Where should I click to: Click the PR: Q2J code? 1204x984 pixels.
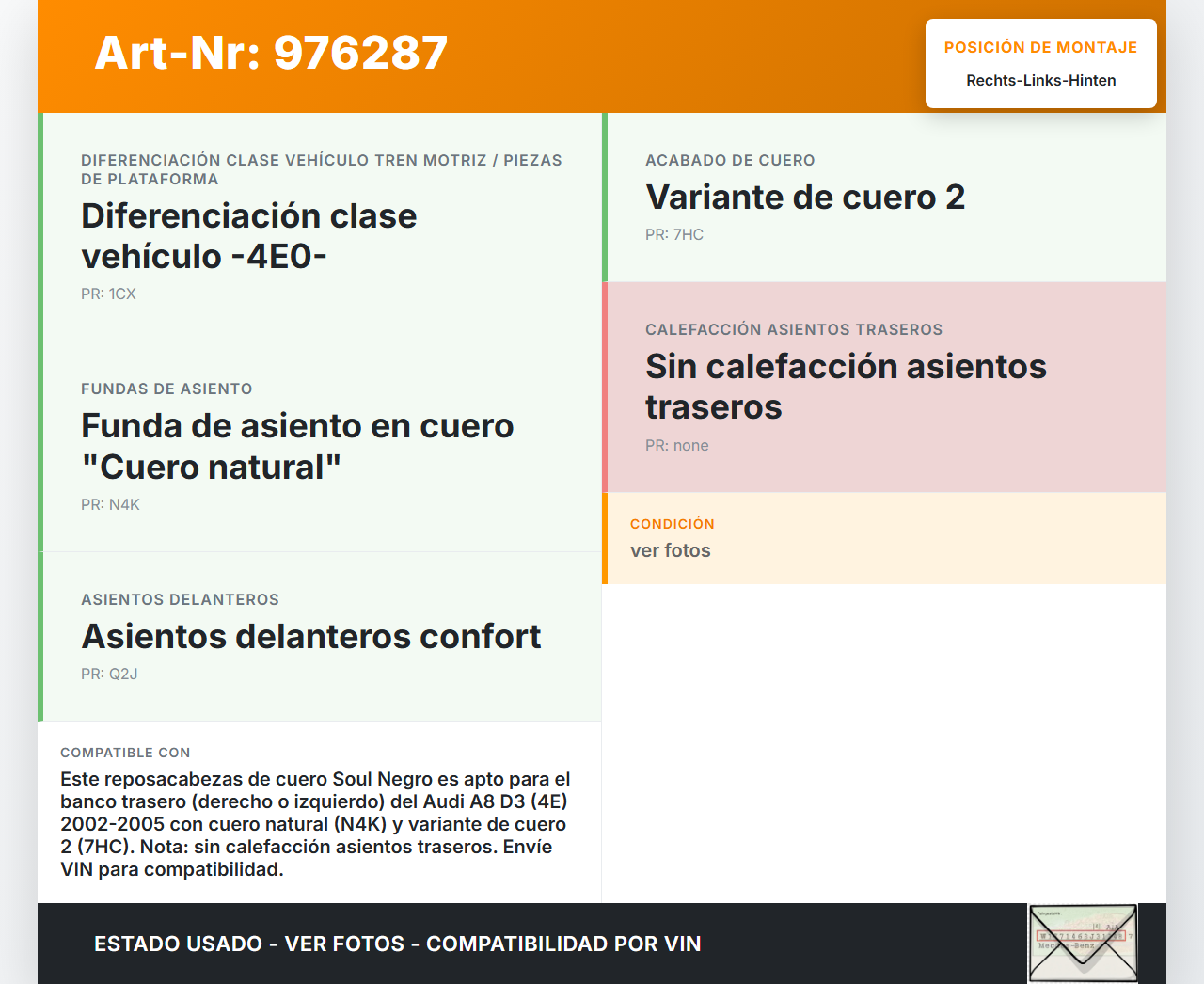(109, 675)
